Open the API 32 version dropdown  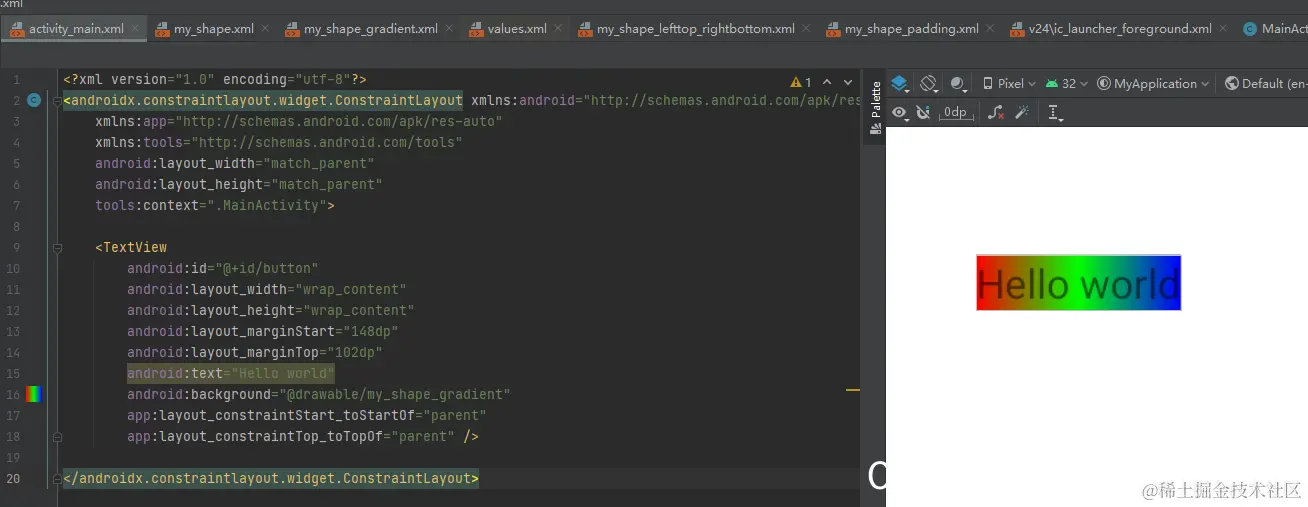pos(1067,84)
